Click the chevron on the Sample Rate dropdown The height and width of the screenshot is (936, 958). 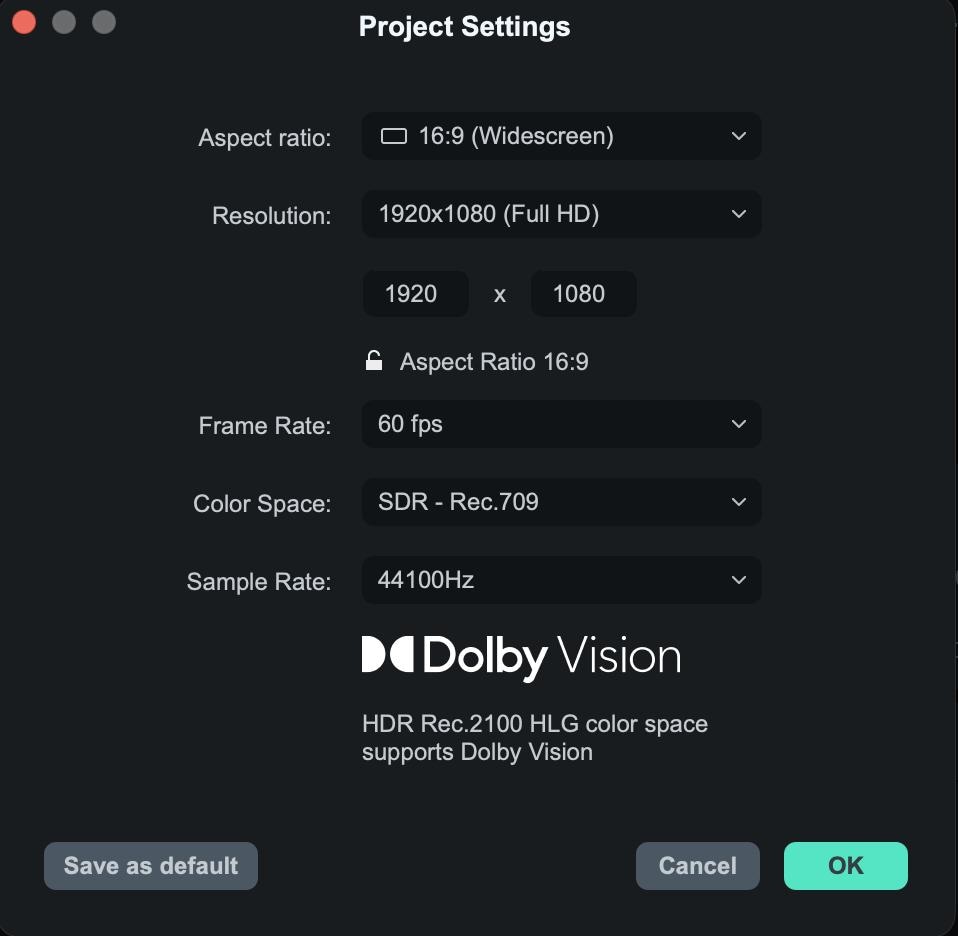coord(737,580)
